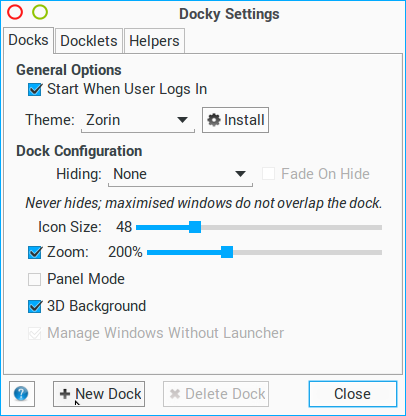Expand the Hiding dropdown set to None
The width and height of the screenshot is (406, 416).
(180, 174)
